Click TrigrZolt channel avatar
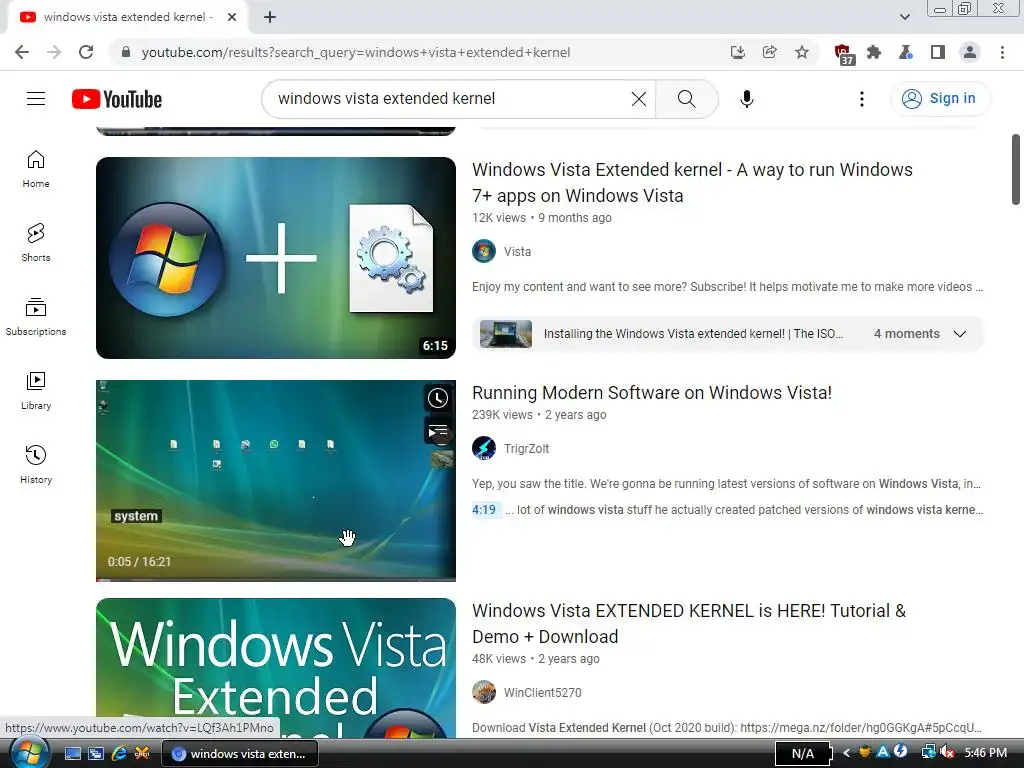Viewport: 1024px width, 768px height. (484, 449)
